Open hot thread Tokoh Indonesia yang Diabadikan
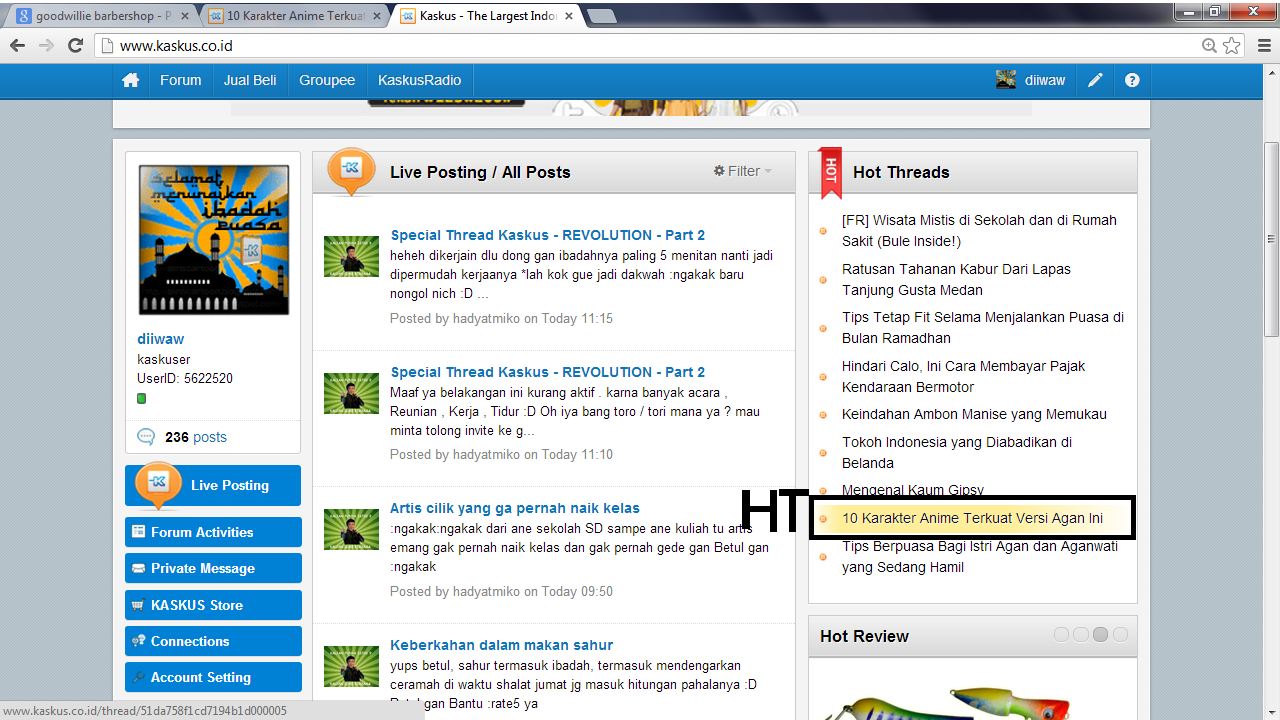This screenshot has width=1280, height=720. [x=957, y=452]
